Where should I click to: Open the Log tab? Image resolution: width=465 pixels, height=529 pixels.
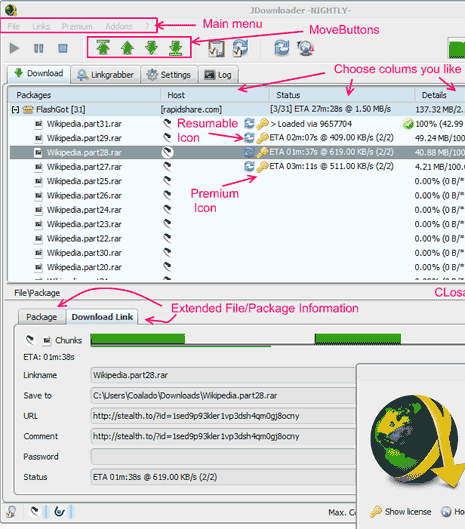(x=218, y=75)
